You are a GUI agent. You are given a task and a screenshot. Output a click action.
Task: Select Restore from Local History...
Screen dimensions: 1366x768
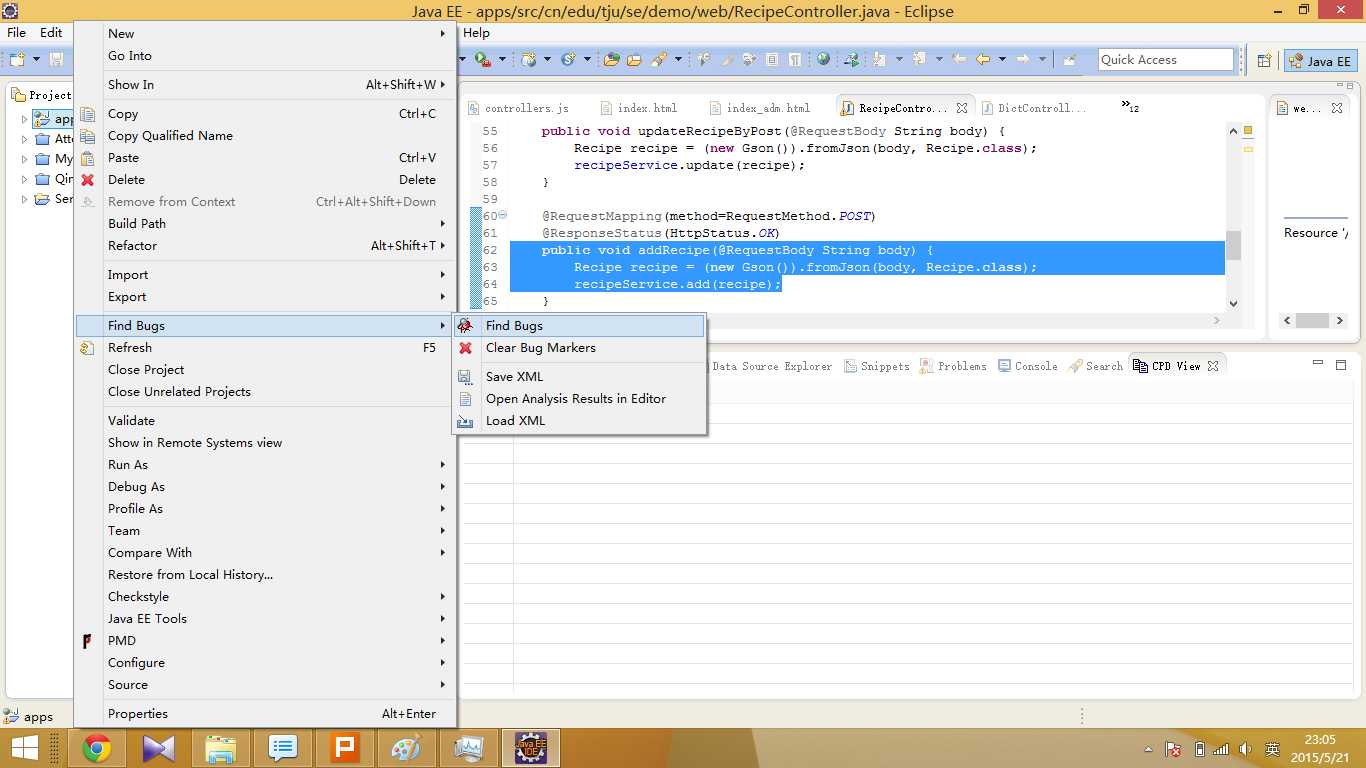(x=266, y=575)
